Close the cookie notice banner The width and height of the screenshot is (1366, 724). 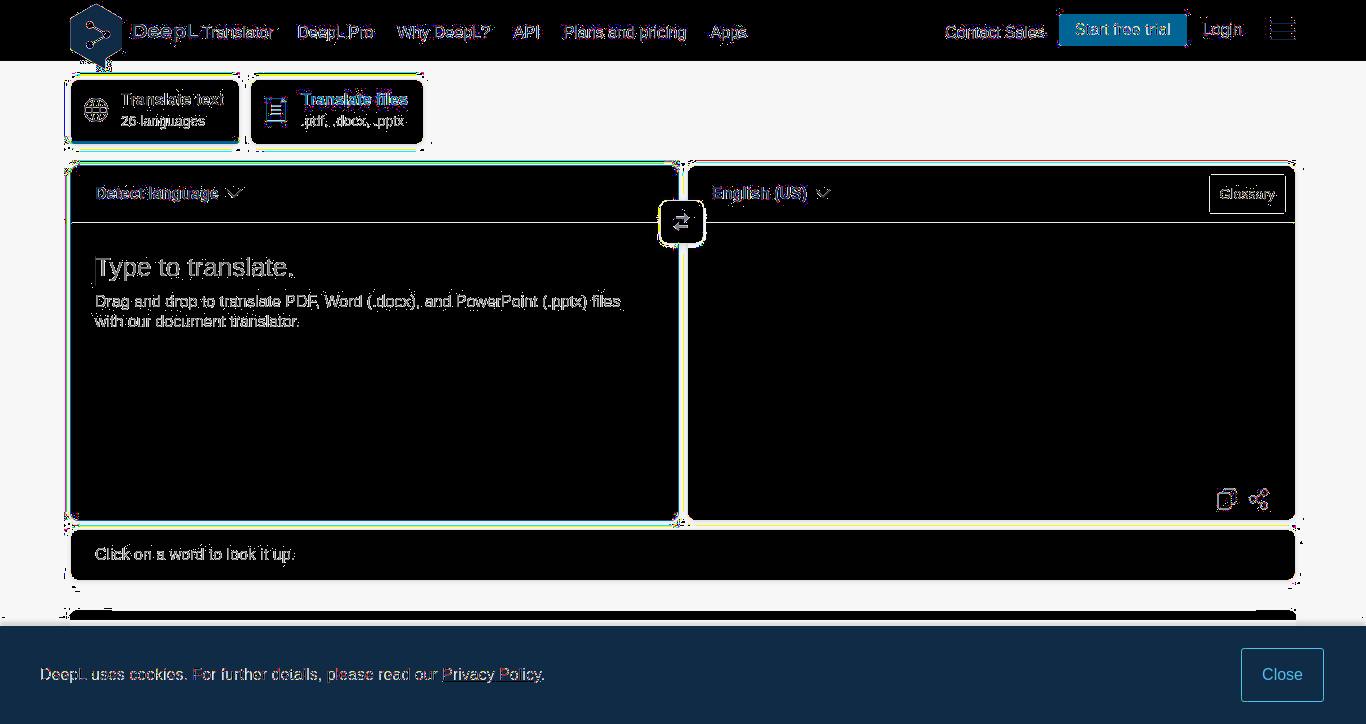[x=1282, y=675]
